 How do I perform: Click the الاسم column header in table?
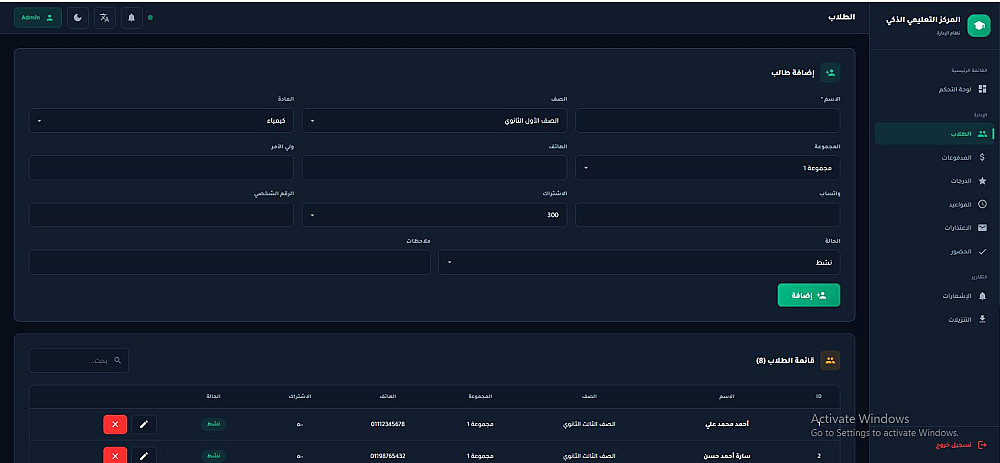(727, 396)
